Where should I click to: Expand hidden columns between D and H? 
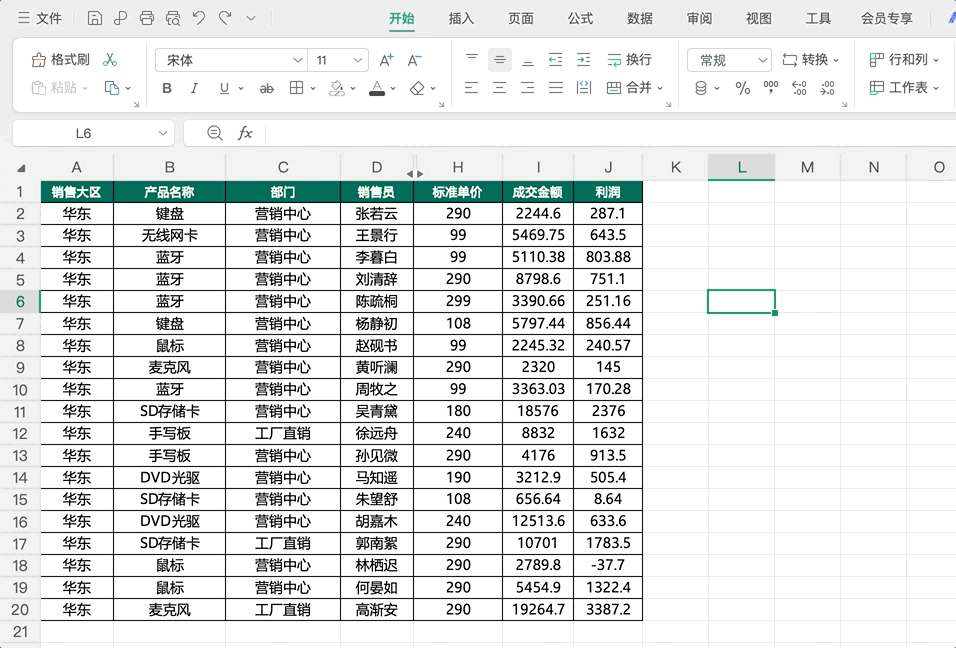pyautogui.click(x=415, y=174)
